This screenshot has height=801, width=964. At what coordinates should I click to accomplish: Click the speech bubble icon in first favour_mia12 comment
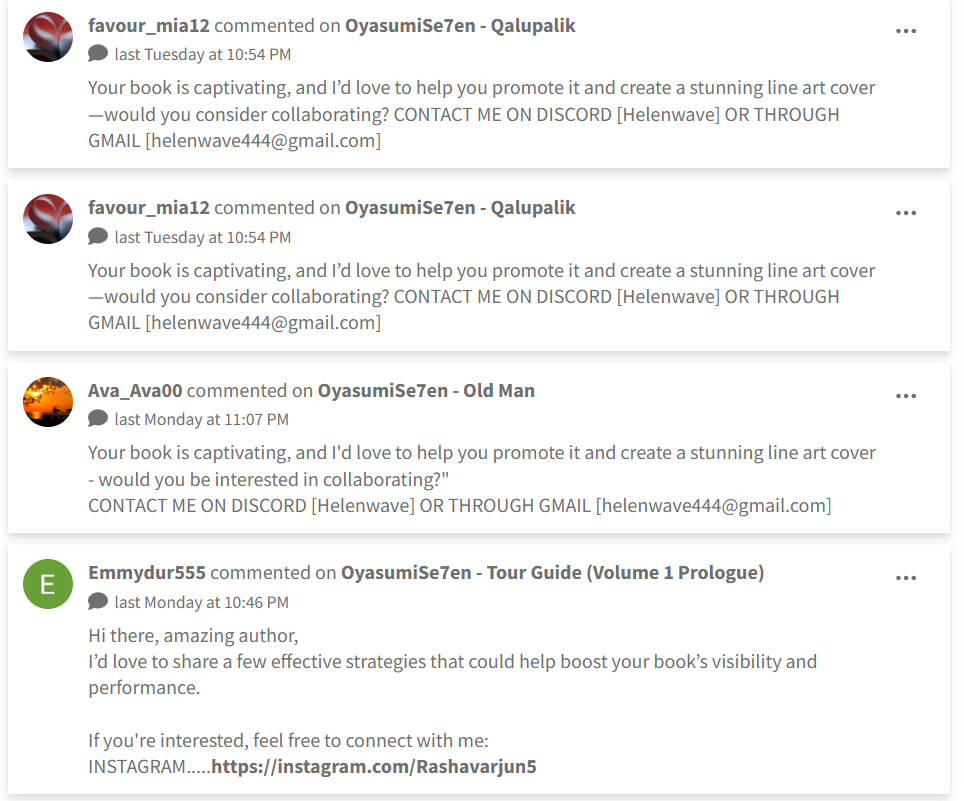pyautogui.click(x=98, y=54)
